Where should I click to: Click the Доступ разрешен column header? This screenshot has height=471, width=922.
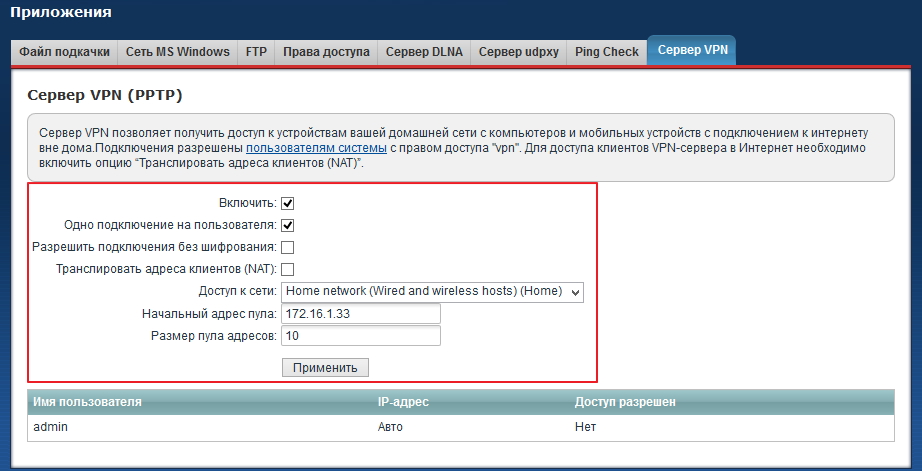(x=625, y=402)
